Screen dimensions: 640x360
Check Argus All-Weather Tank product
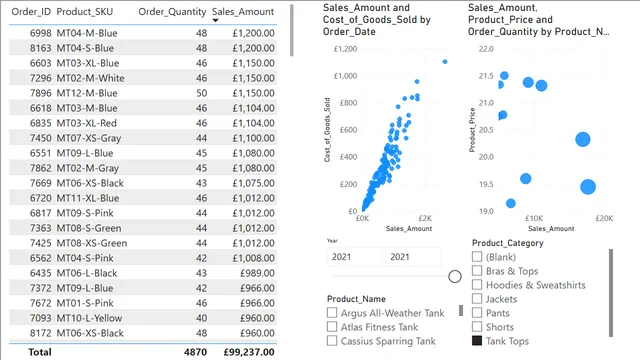(x=332, y=313)
